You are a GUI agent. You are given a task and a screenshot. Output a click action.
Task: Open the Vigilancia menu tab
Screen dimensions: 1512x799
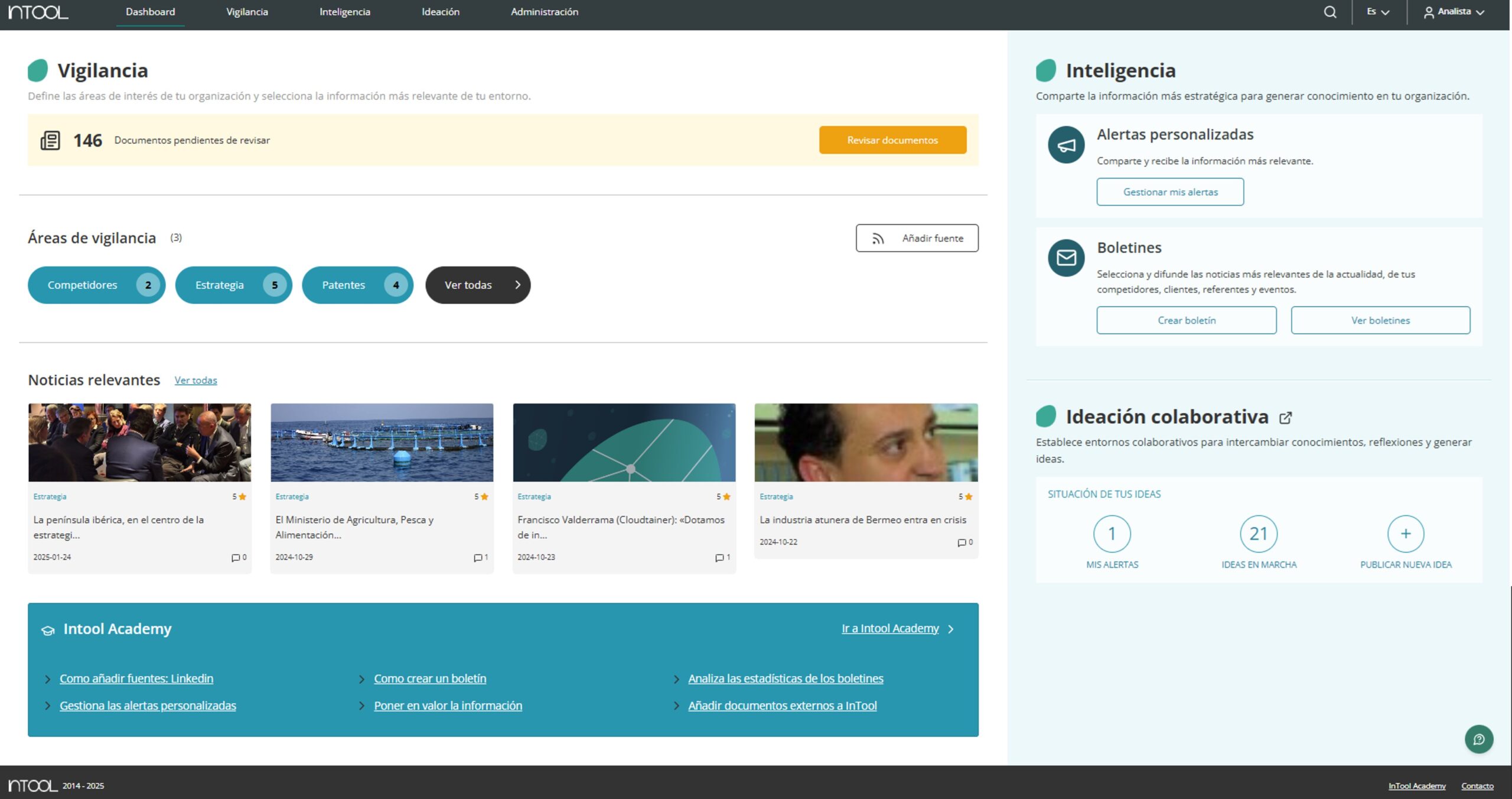click(247, 12)
